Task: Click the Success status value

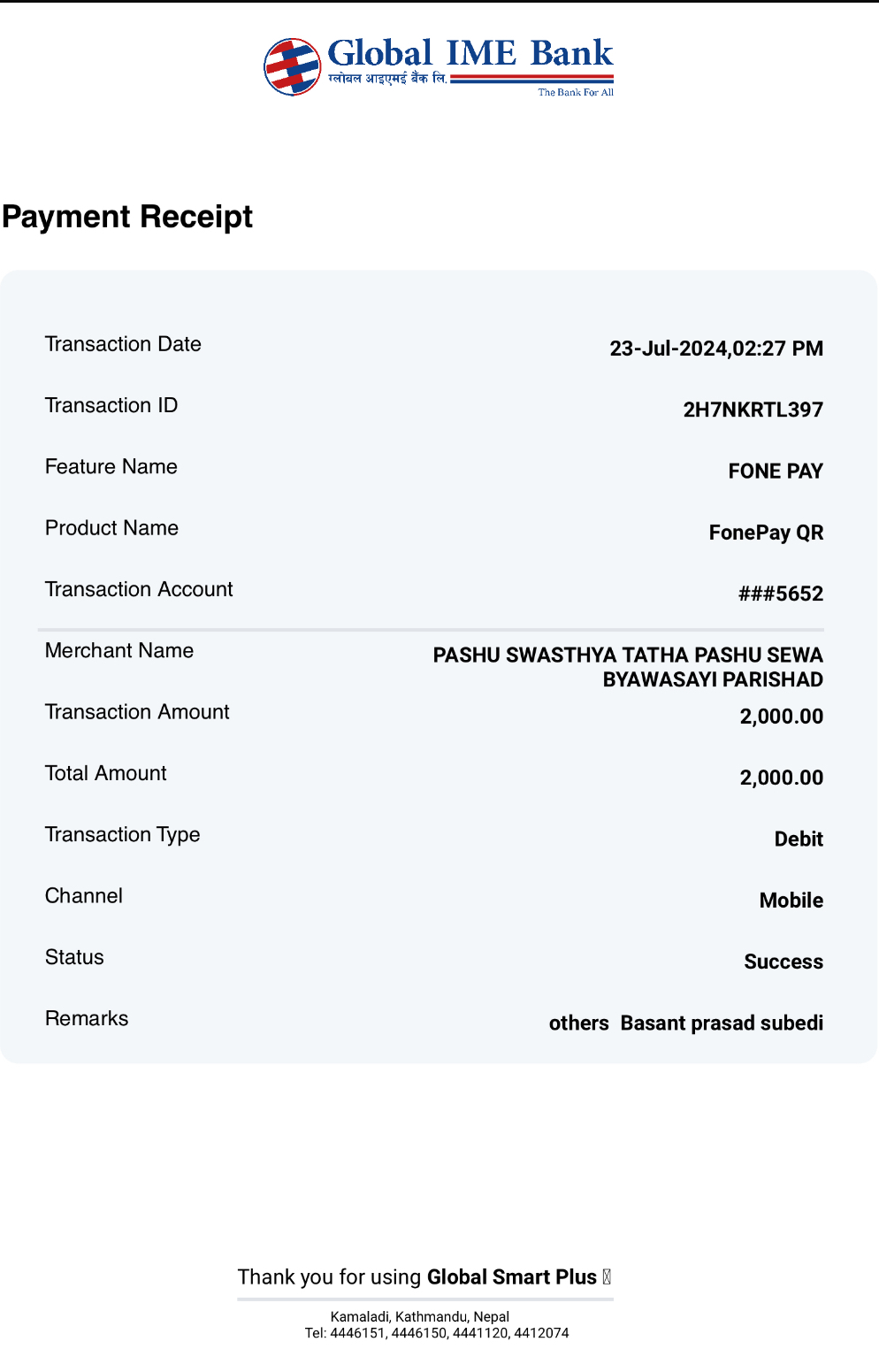Action: [x=783, y=962]
